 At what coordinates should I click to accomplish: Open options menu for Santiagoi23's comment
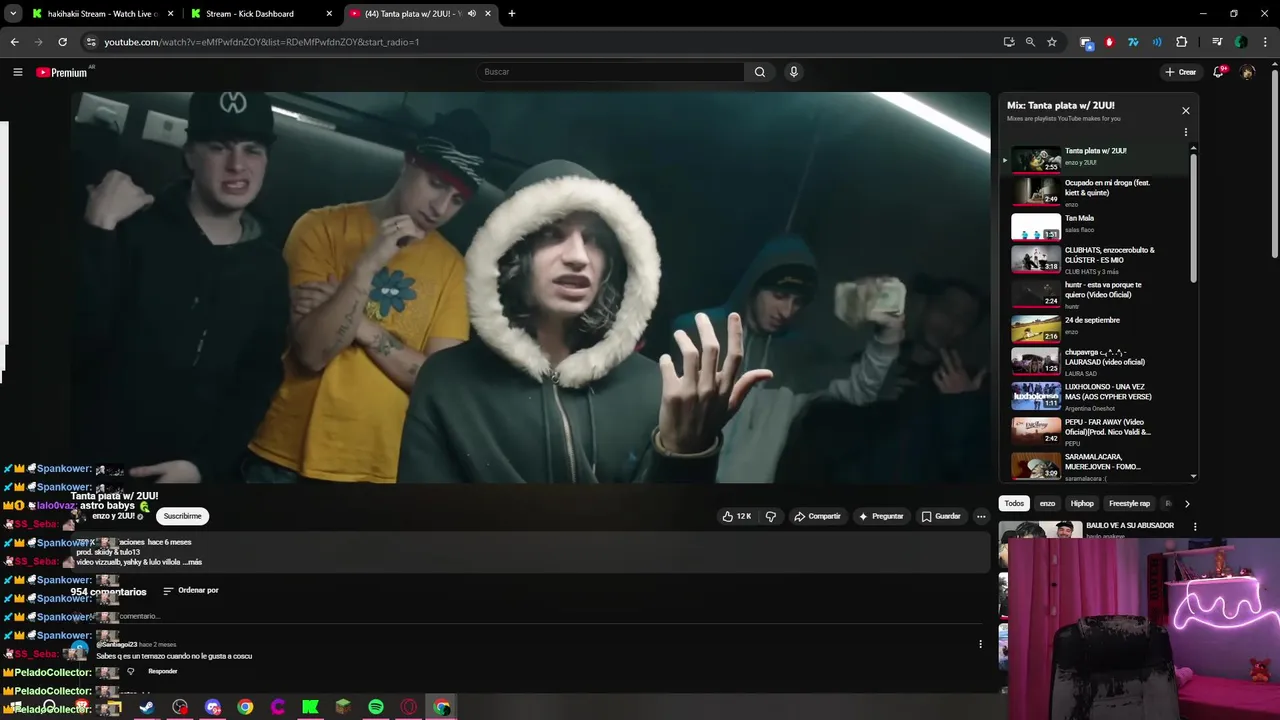[x=980, y=644]
